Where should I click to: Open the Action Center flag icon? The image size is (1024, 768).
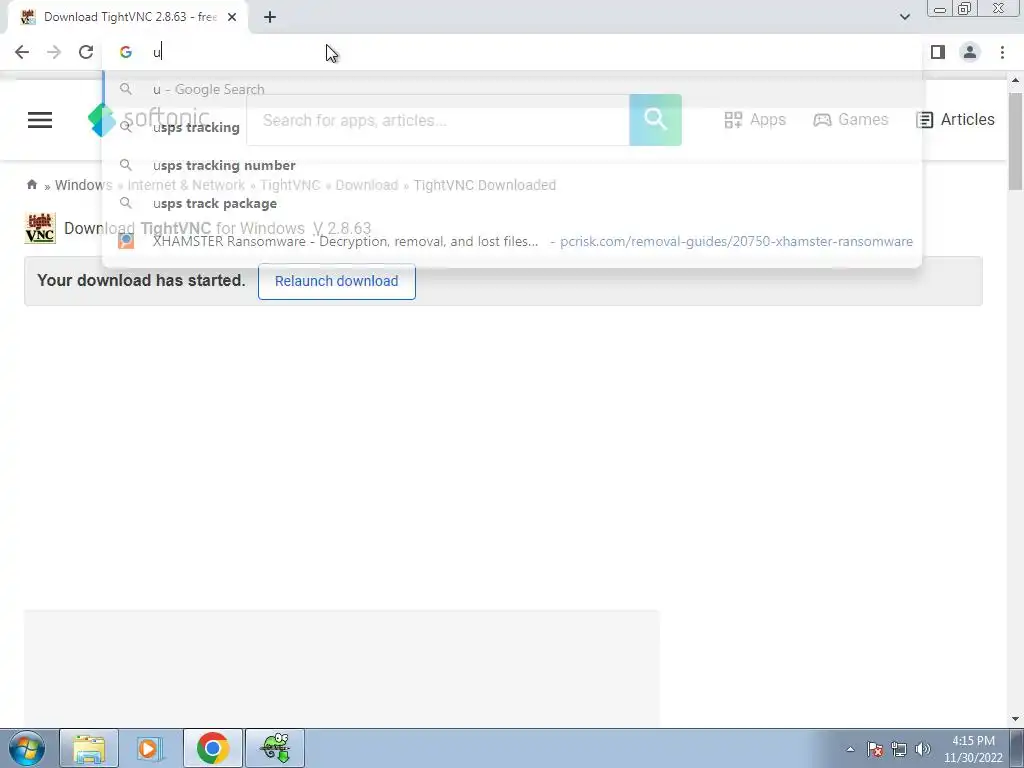click(875, 749)
